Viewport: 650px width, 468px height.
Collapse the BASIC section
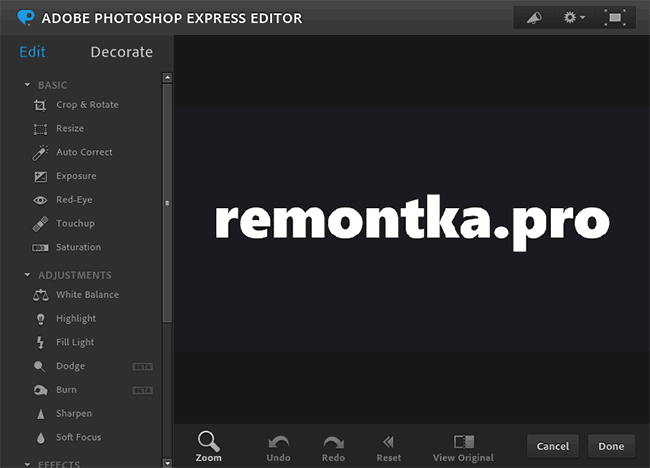pos(27,85)
